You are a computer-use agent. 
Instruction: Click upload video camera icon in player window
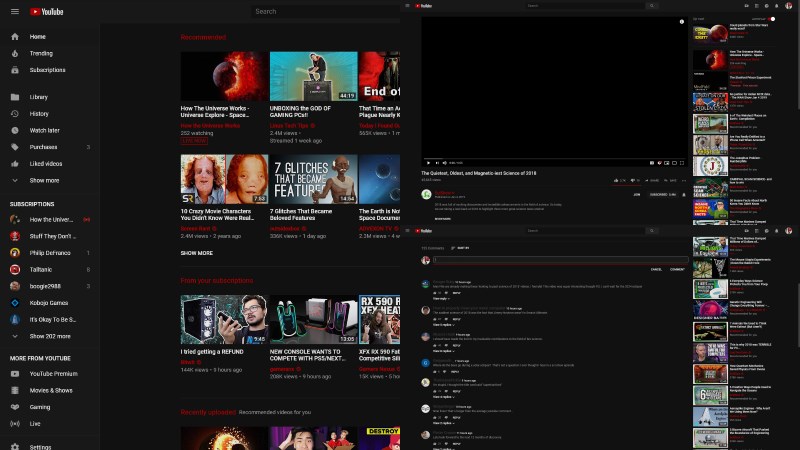point(746,6)
